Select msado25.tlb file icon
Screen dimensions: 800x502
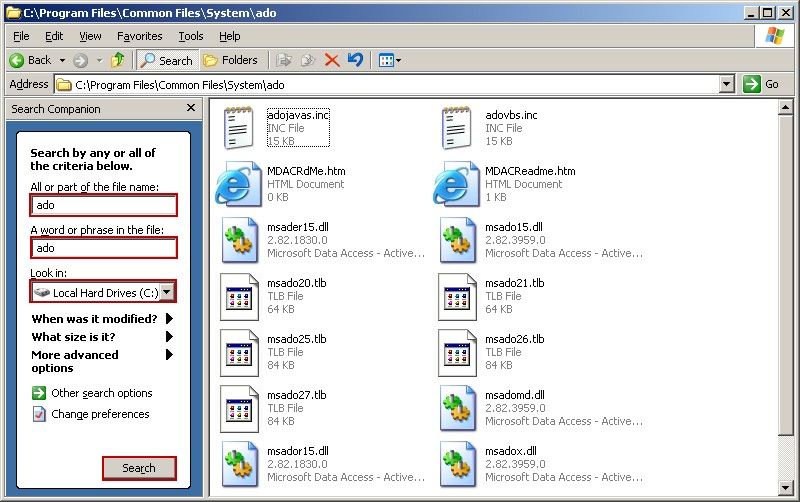pos(239,353)
